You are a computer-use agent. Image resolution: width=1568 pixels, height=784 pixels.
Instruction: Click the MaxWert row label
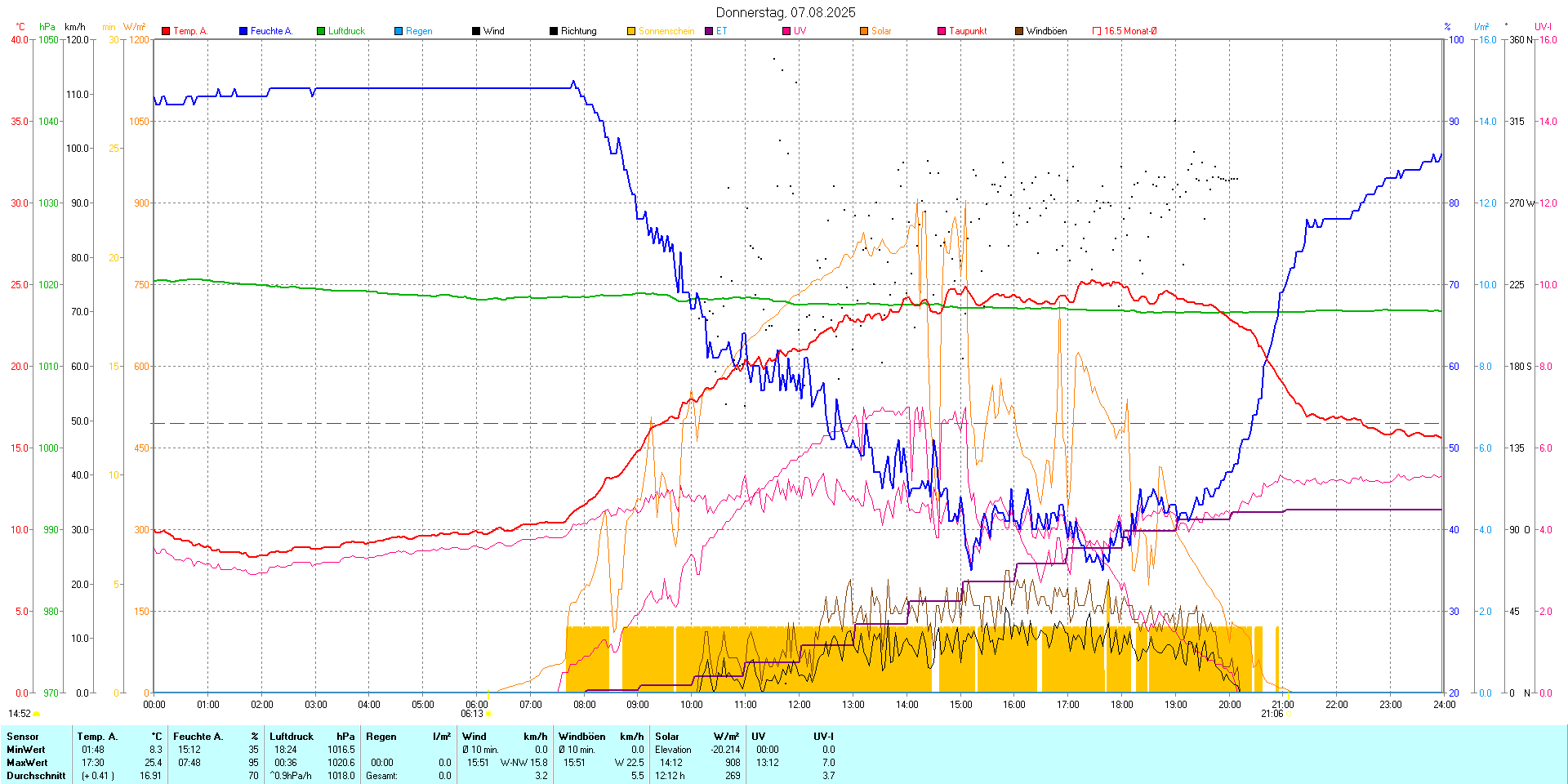[26, 763]
